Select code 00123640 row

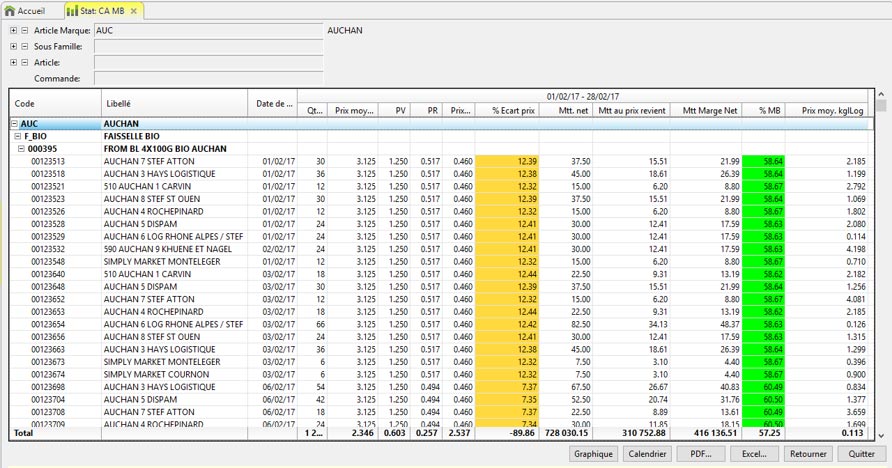[441, 274]
